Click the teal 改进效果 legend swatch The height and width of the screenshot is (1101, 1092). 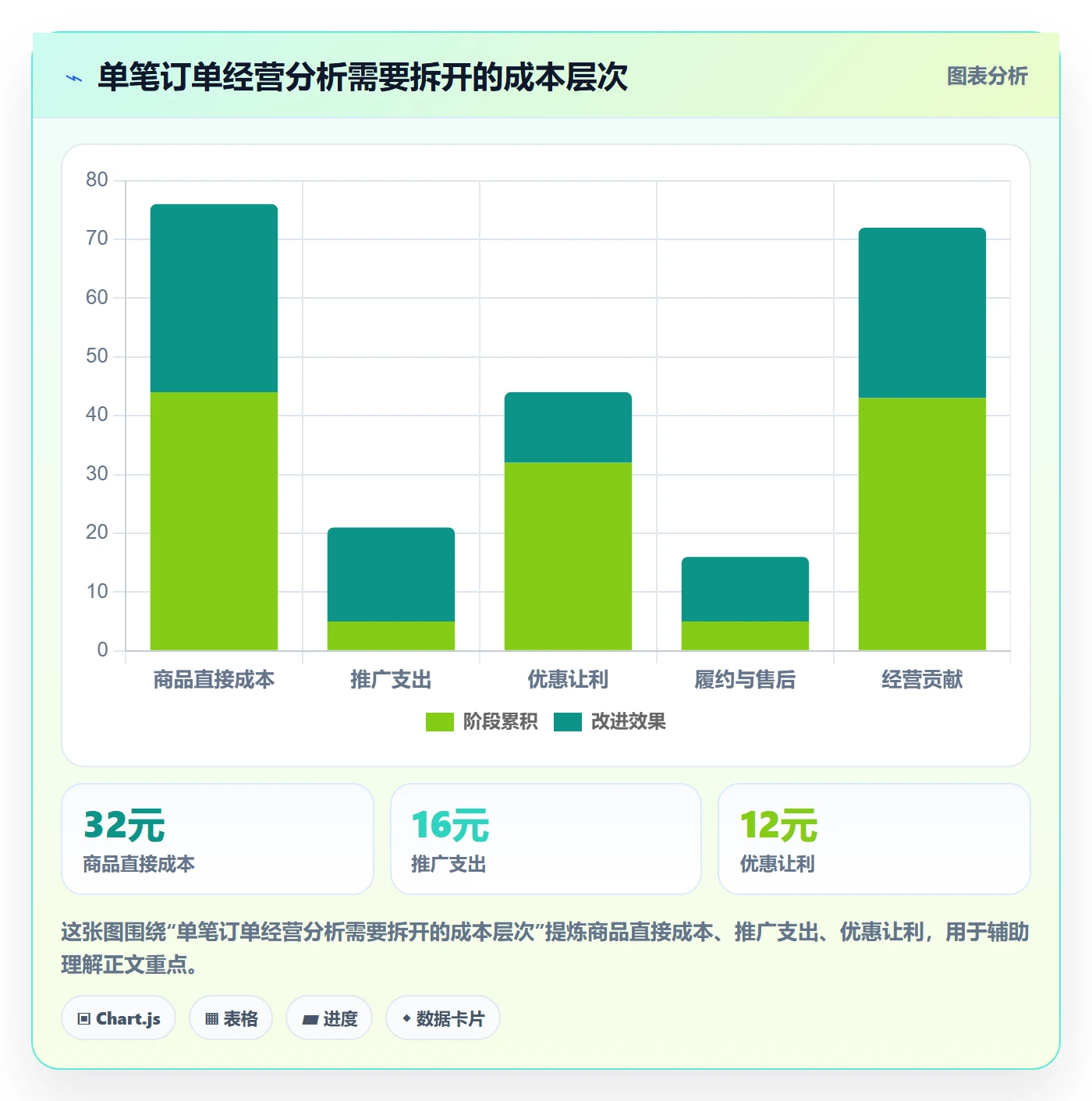tap(568, 722)
